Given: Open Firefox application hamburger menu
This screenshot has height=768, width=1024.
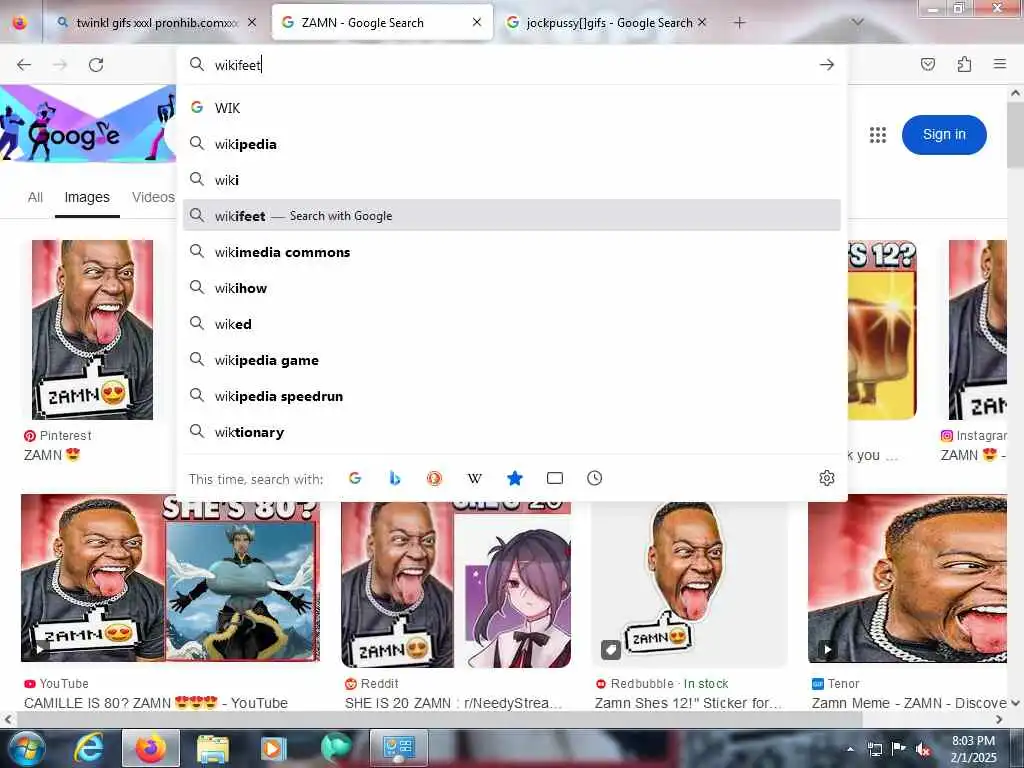Looking at the screenshot, I should (1000, 64).
